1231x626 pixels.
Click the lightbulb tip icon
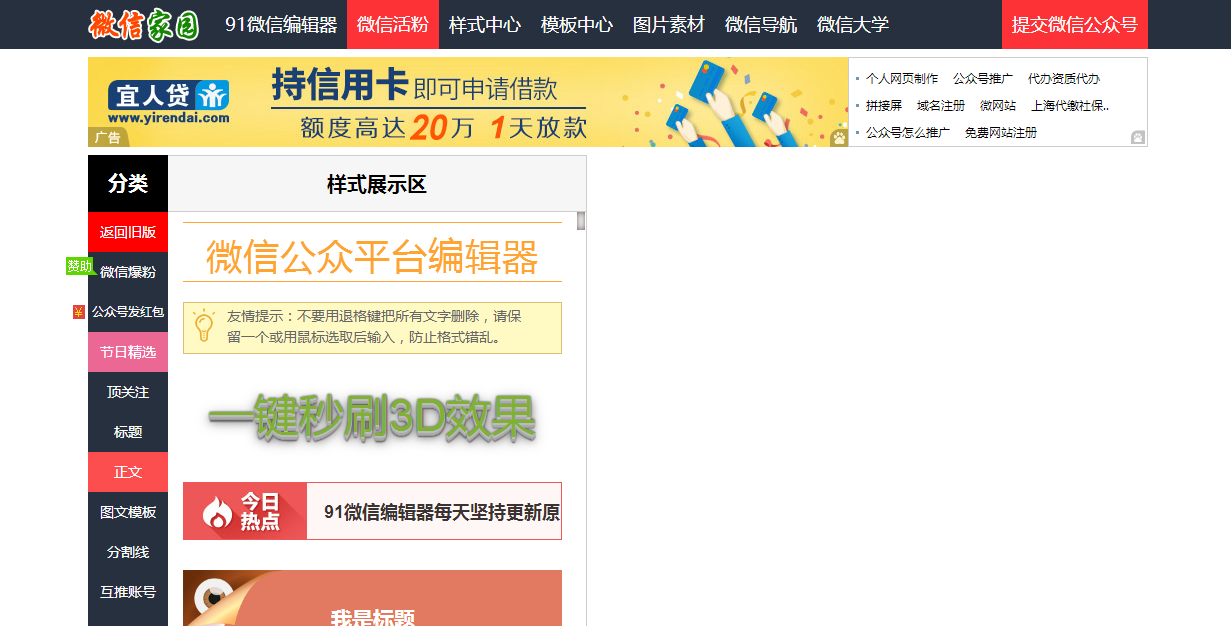tap(203, 326)
